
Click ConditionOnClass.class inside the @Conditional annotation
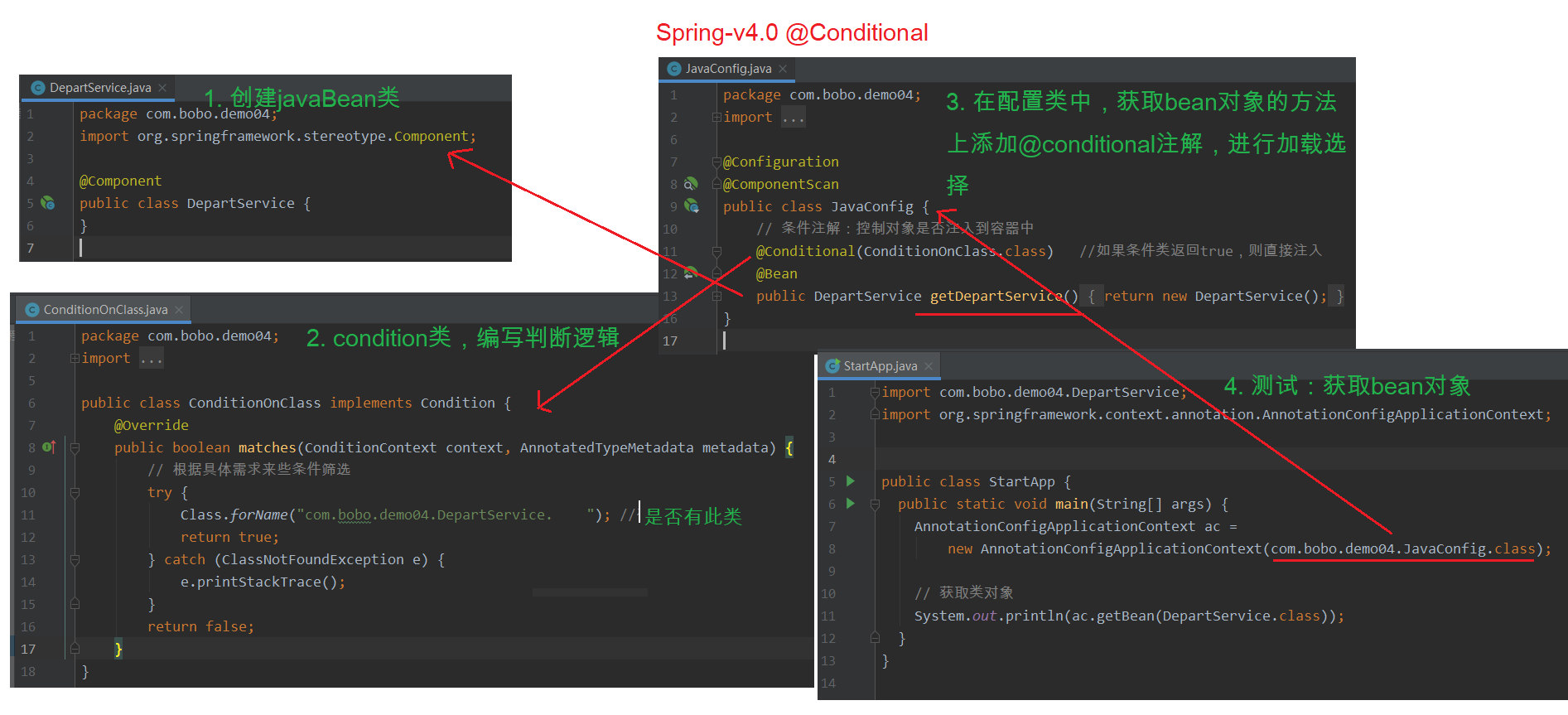click(x=956, y=251)
